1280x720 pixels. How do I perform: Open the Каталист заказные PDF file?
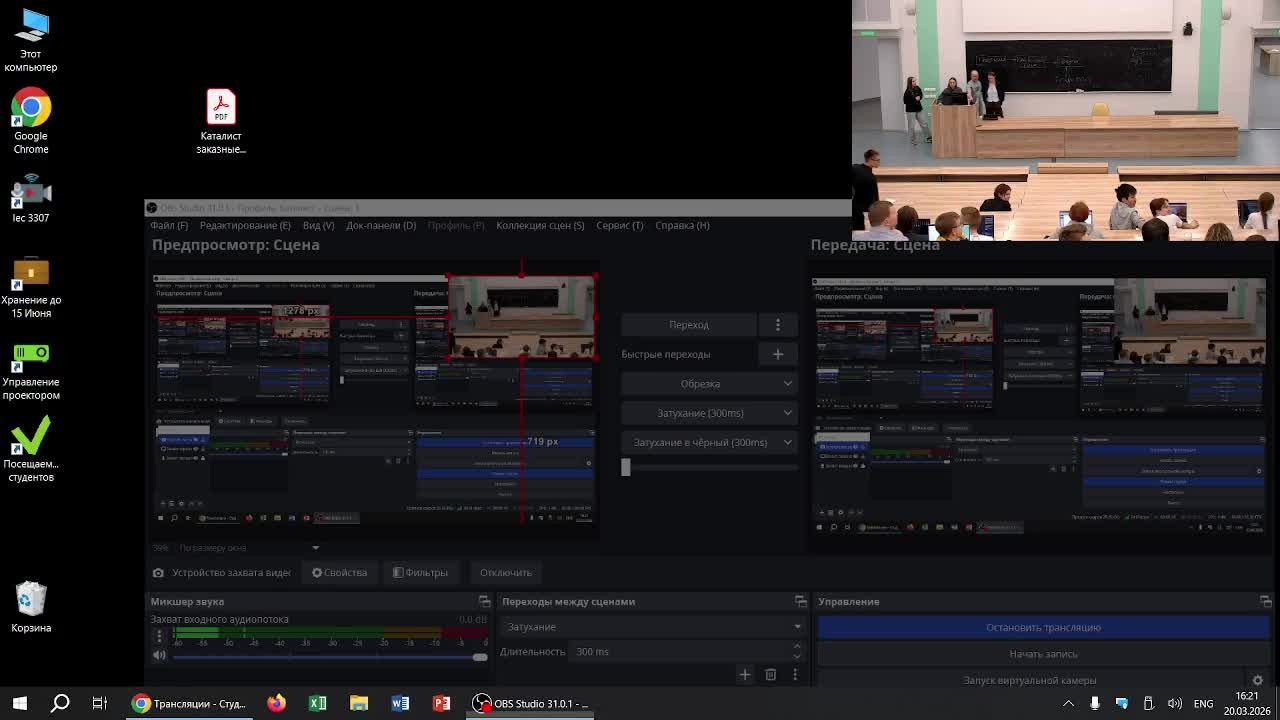click(x=221, y=122)
